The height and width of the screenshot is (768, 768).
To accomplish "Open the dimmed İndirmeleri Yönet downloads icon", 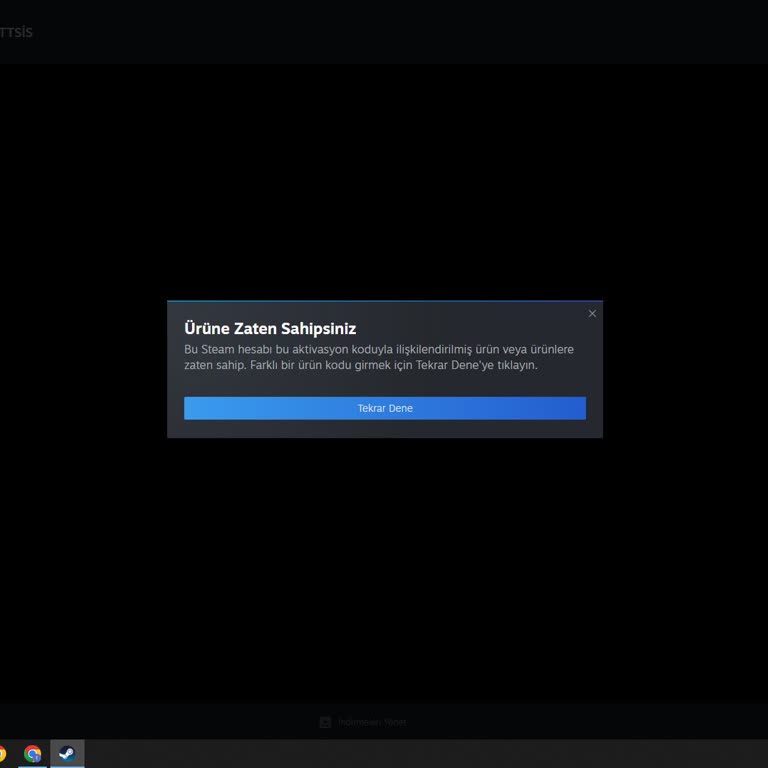I will point(325,722).
